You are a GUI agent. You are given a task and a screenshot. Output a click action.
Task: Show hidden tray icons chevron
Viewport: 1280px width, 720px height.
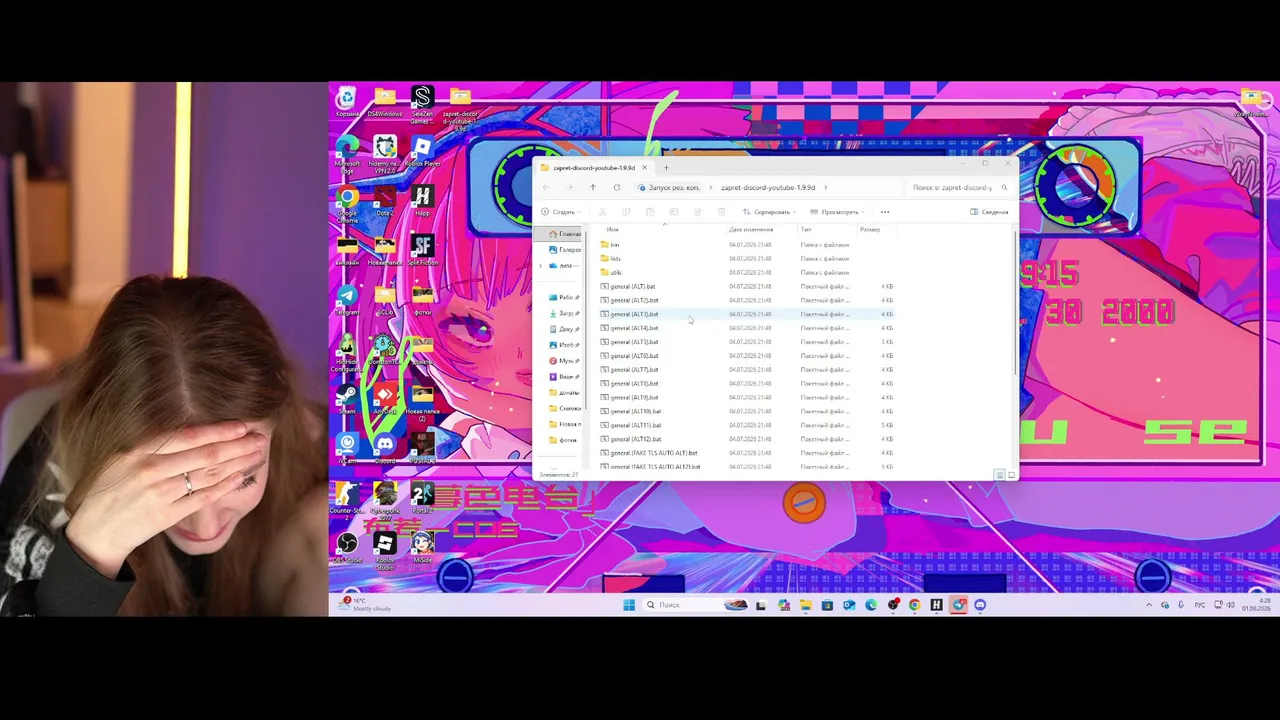[1149, 605]
